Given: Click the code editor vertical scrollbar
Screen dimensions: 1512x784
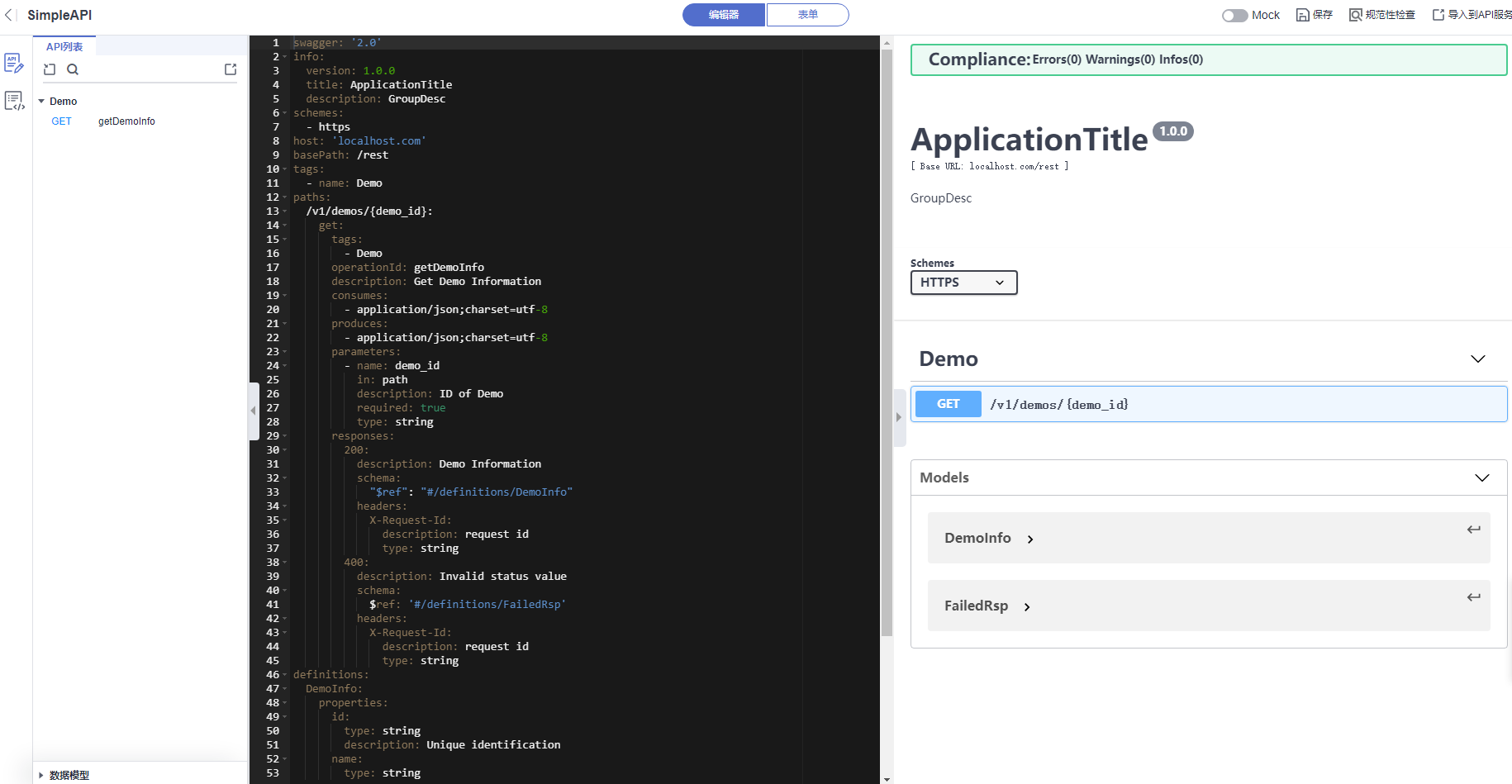Looking at the screenshot, I should [x=887, y=330].
